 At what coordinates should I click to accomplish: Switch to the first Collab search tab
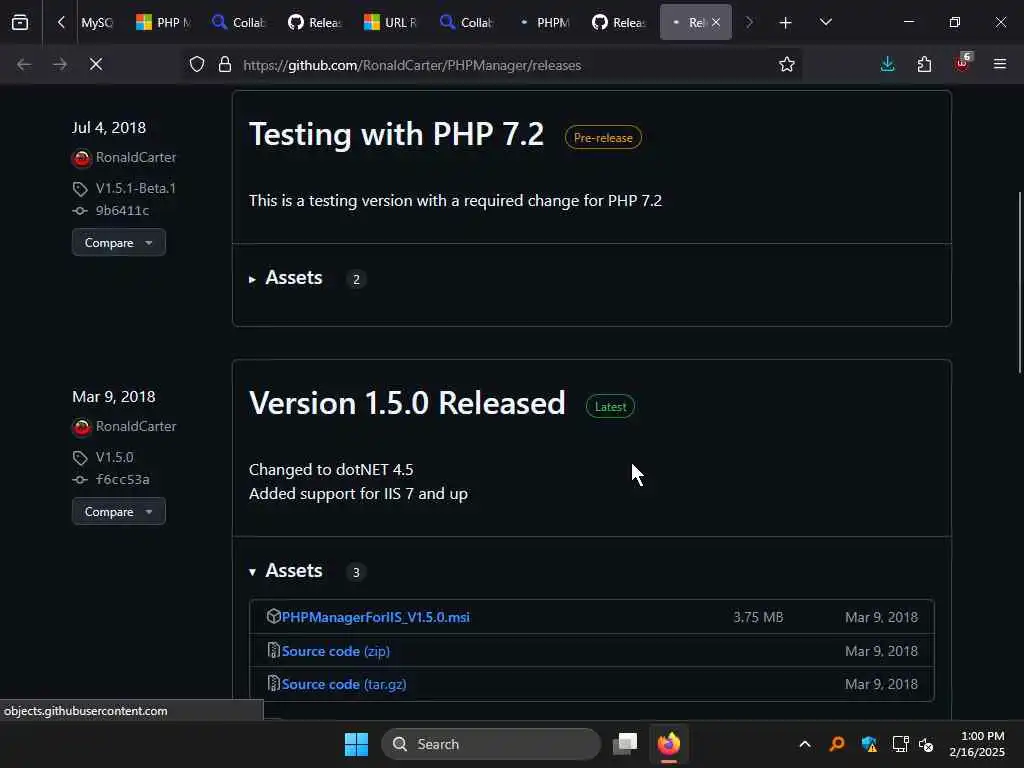coord(238,22)
